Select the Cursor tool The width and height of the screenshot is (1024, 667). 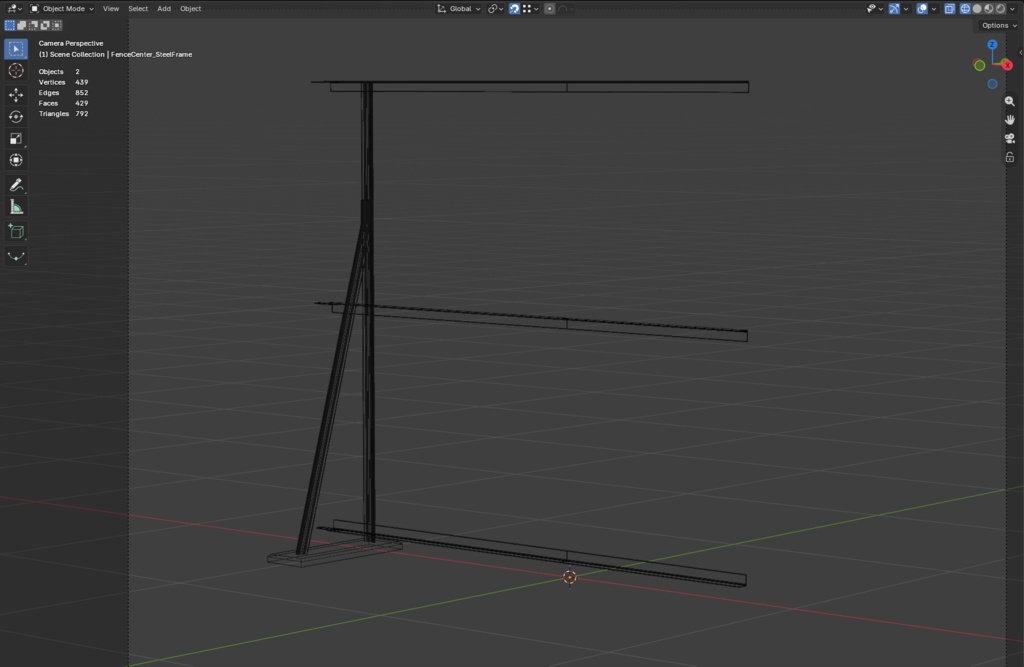pos(16,71)
